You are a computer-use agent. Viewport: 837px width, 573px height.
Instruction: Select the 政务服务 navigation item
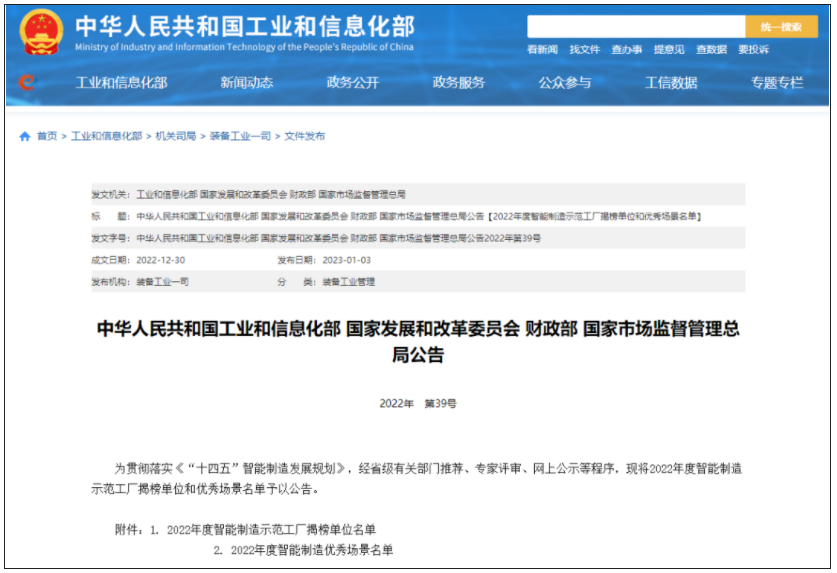(x=459, y=83)
